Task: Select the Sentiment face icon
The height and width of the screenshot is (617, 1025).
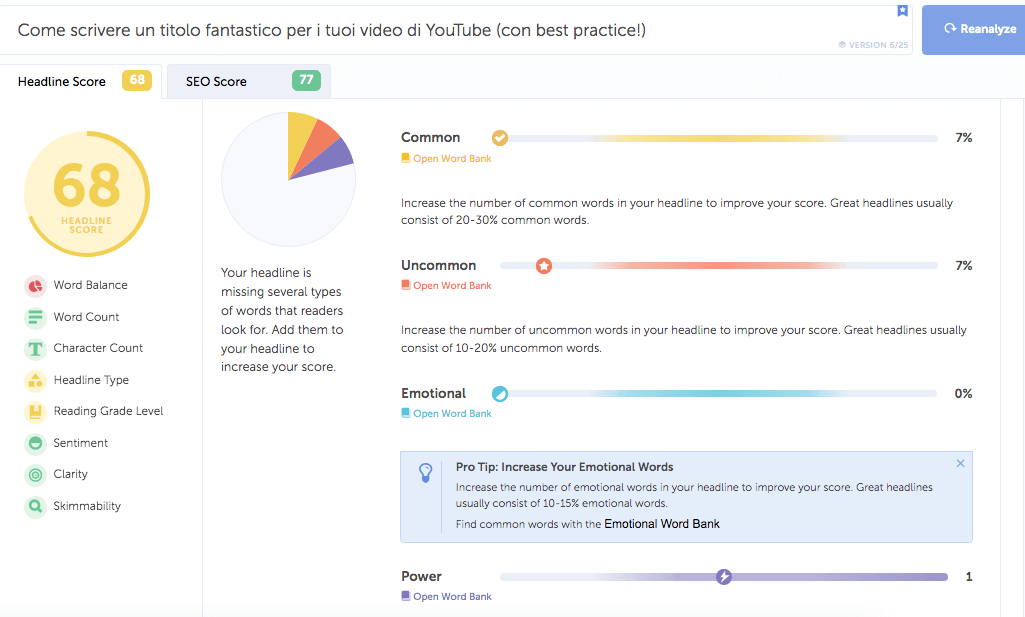Action: point(36,444)
